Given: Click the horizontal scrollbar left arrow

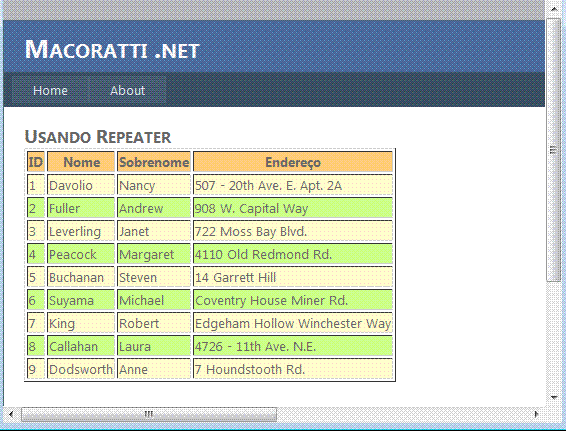Looking at the screenshot, I should pos(11,414).
